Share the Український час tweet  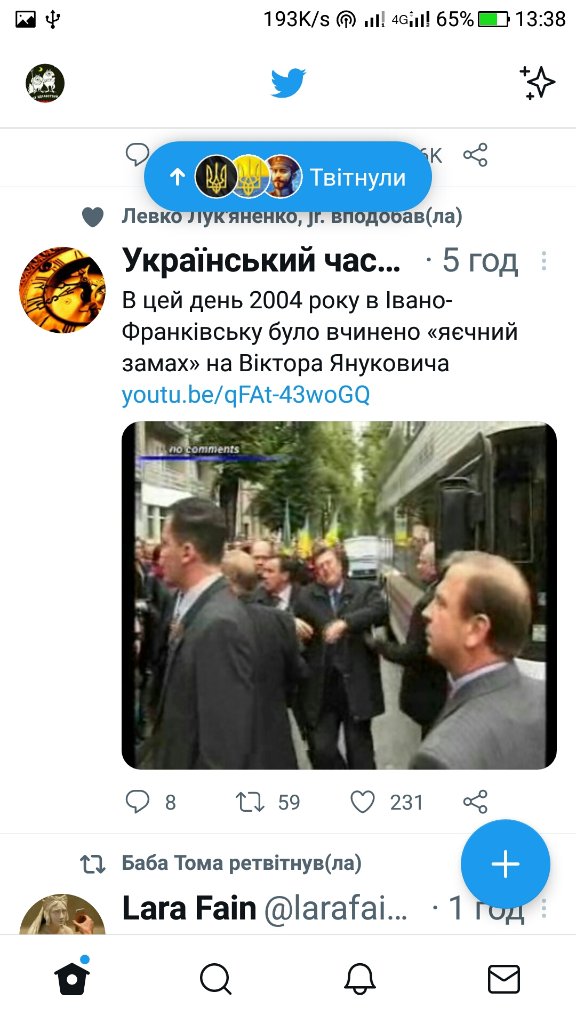coord(475,801)
